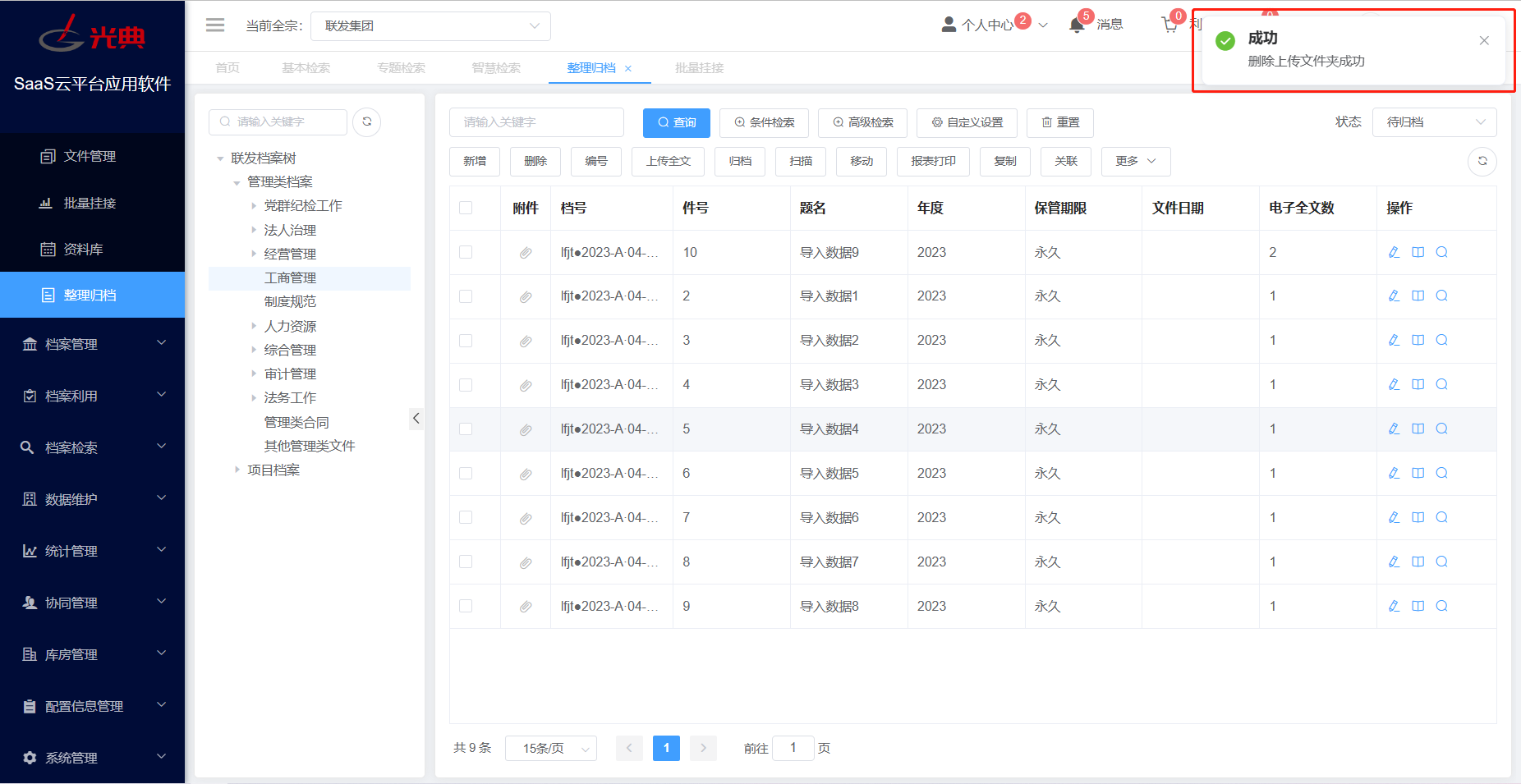Expand the 档案管理 sidebar menu
This screenshot has width=1521, height=784.
pos(92,344)
